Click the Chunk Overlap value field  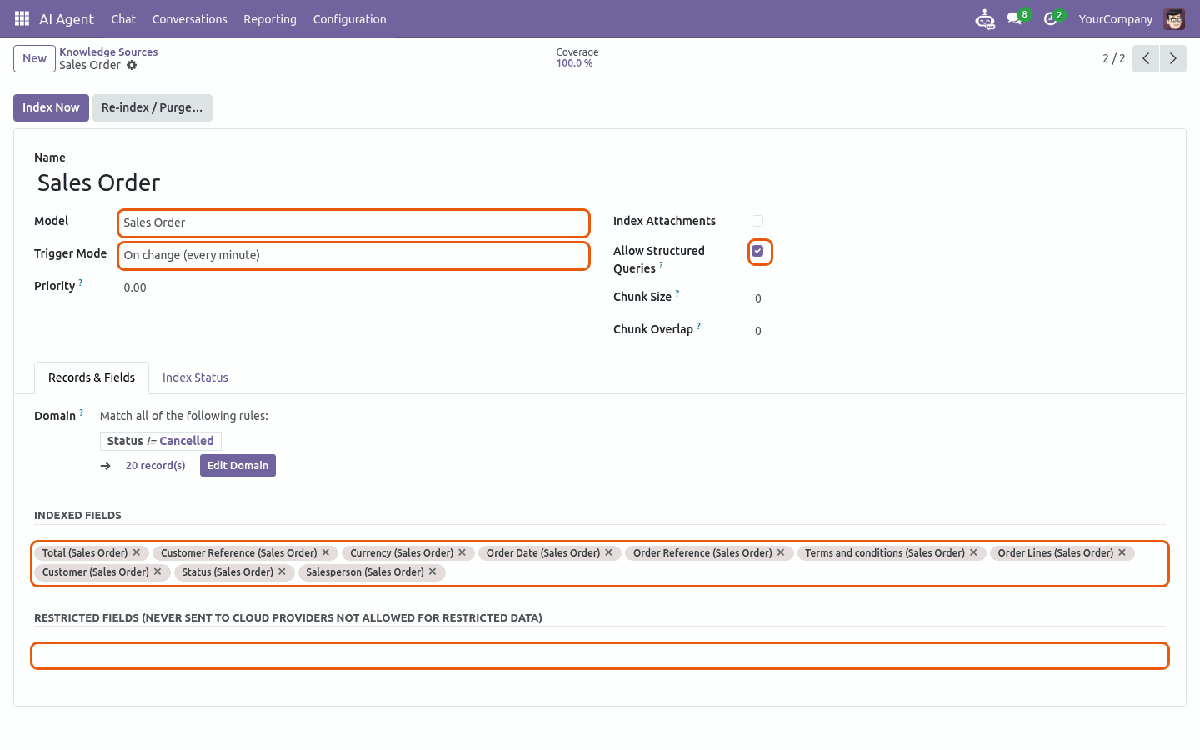(x=758, y=331)
